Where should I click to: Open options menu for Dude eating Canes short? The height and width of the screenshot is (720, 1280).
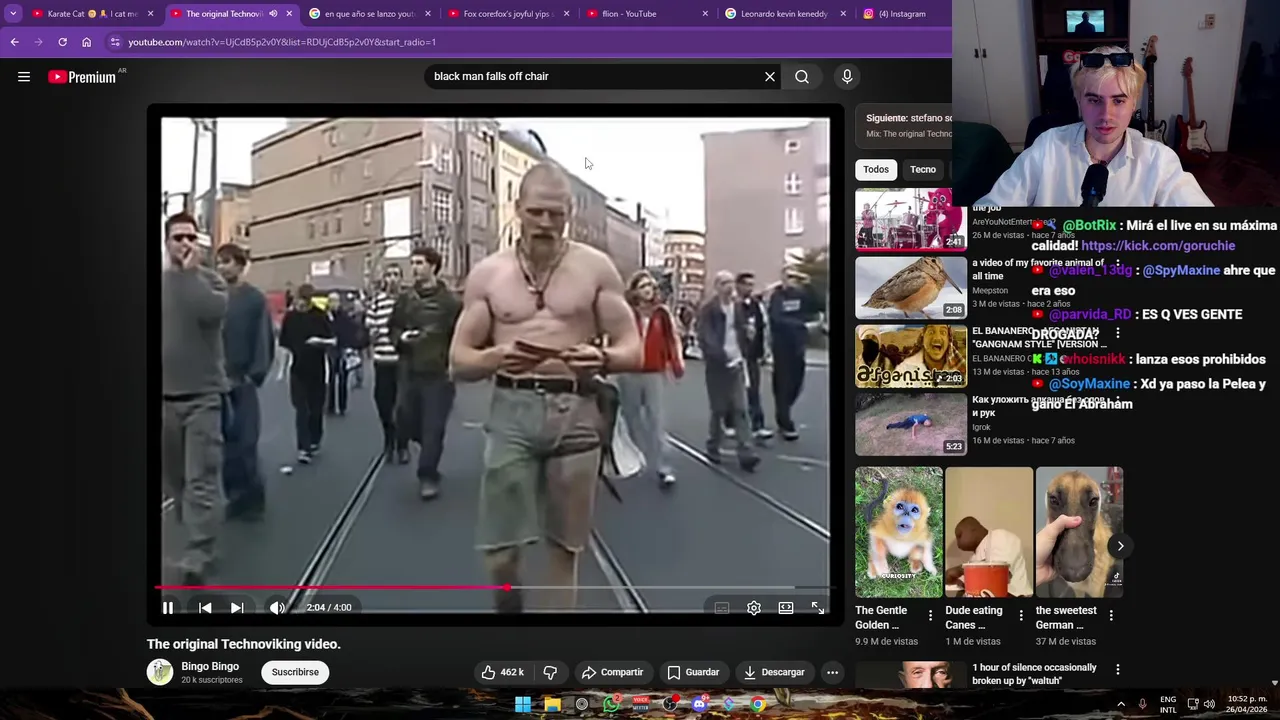click(x=1020, y=615)
